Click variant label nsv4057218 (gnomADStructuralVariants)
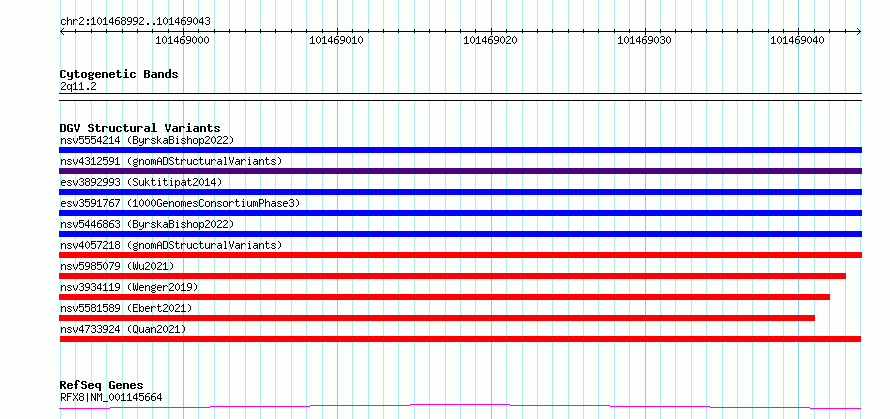Image resolution: width=890 pixels, height=419 pixels. (171, 245)
